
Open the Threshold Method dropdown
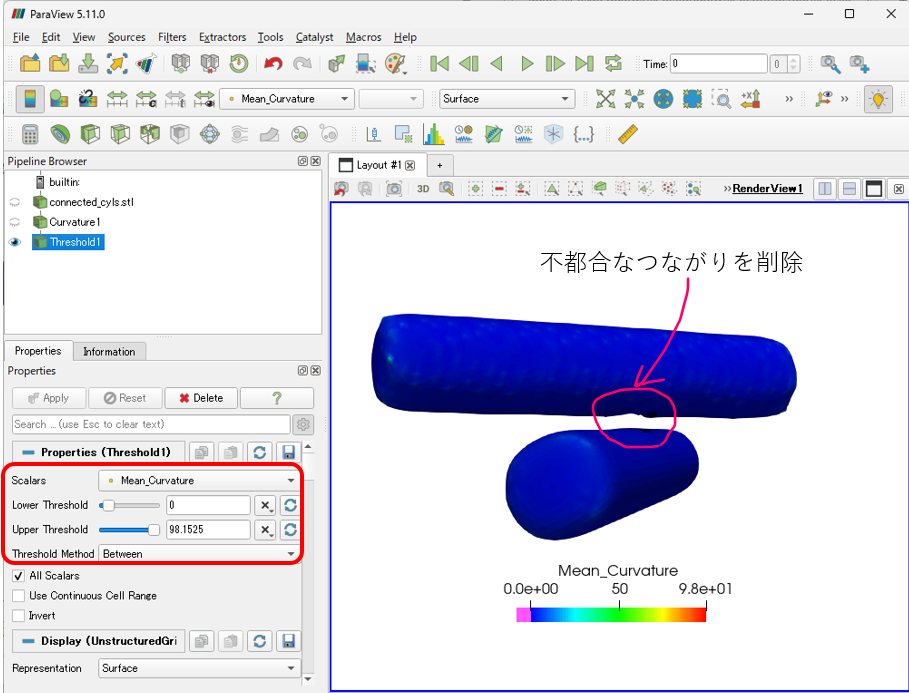point(198,554)
